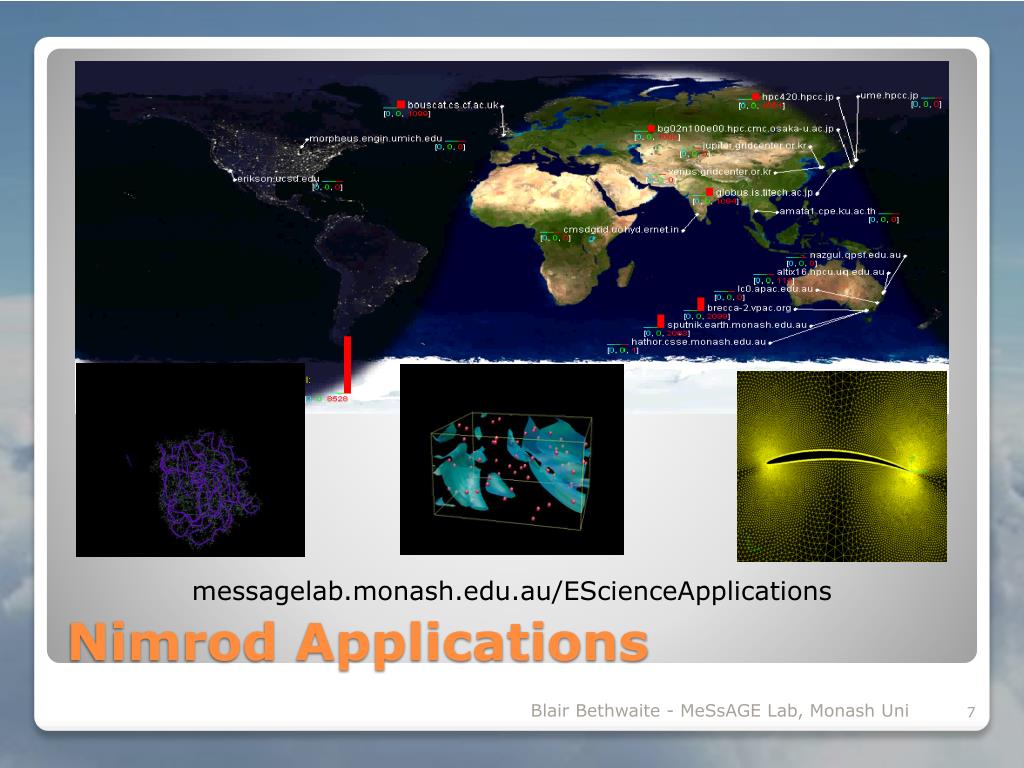Click the counter values under ume.hpcc.jp

click(x=926, y=104)
